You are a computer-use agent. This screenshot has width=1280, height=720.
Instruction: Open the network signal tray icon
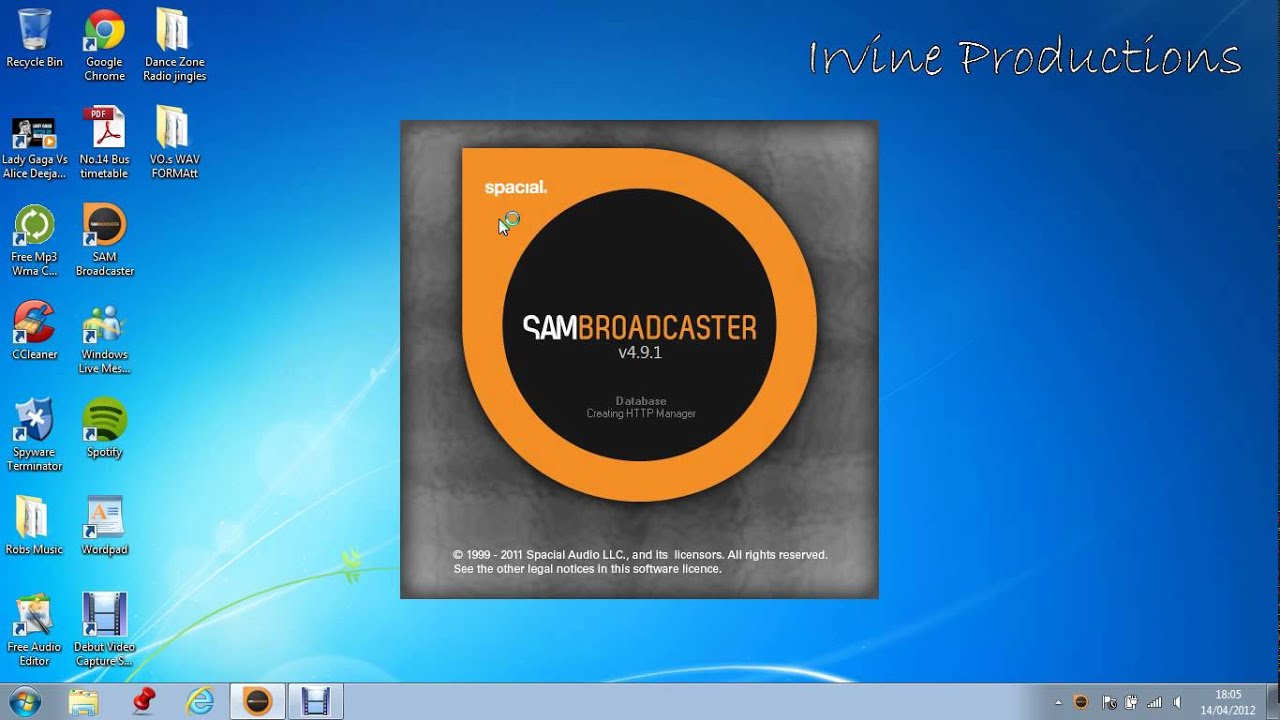point(1156,702)
